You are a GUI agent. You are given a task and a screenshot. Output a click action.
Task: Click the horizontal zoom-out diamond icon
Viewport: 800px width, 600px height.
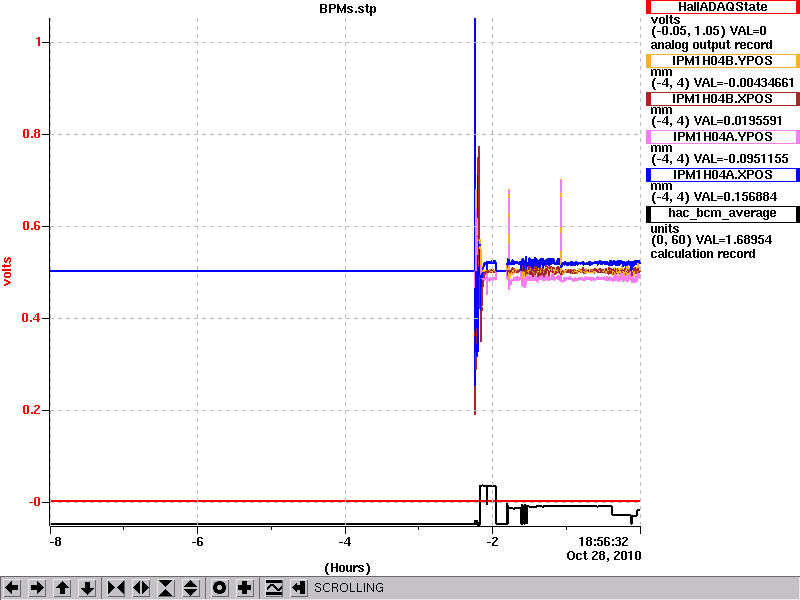[141, 588]
